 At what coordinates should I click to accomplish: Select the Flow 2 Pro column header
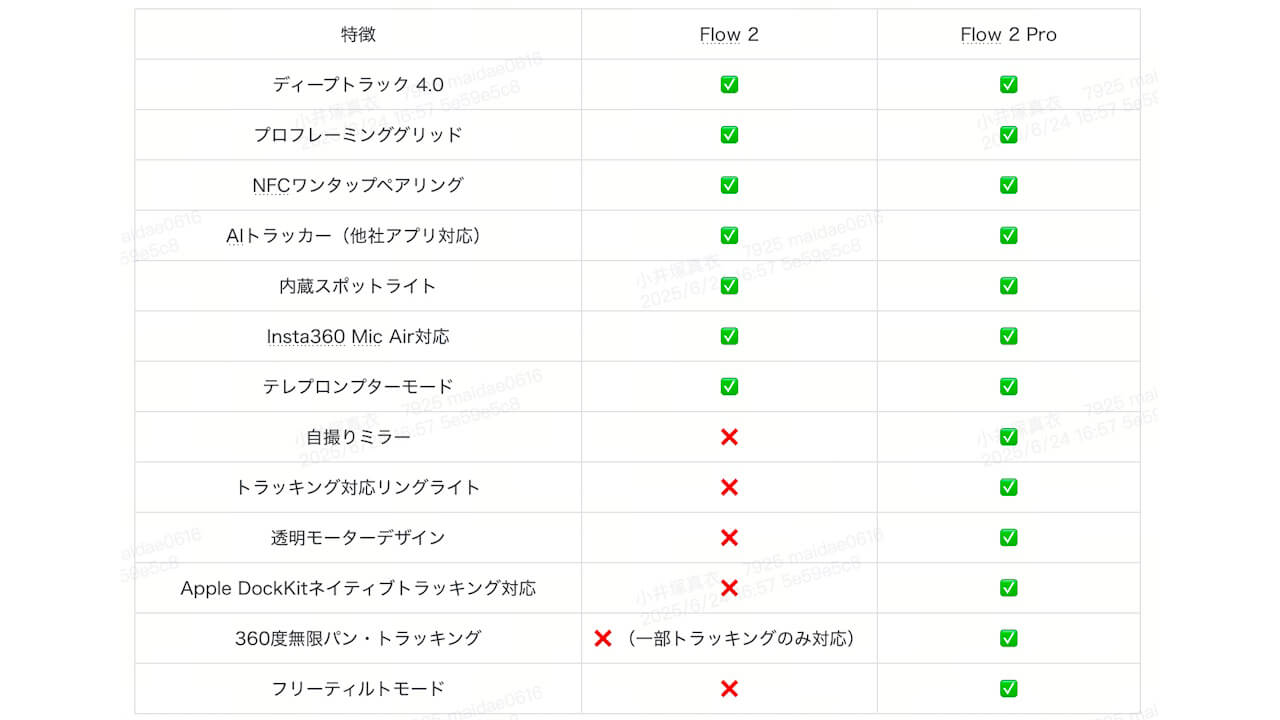point(1008,34)
